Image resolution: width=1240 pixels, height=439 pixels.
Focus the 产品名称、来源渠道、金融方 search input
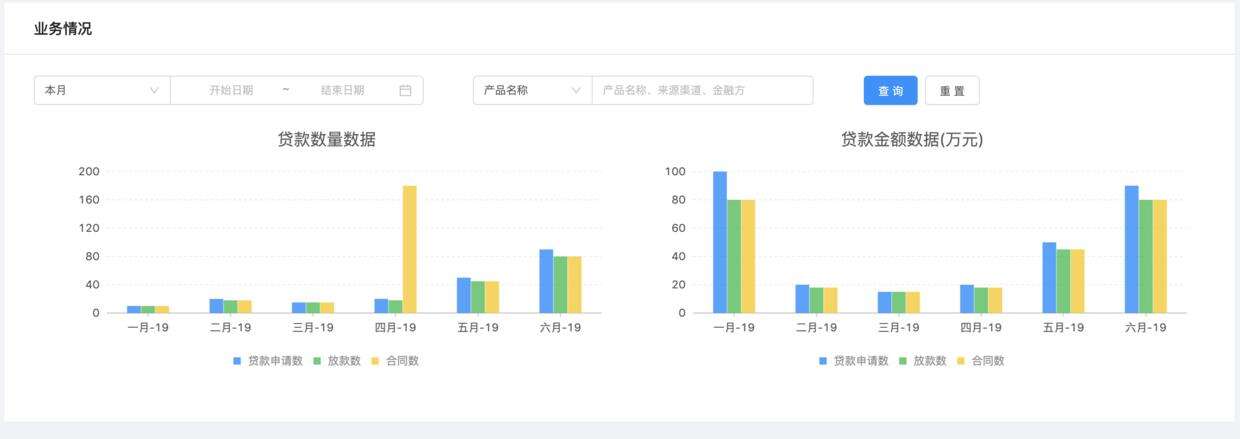click(x=702, y=90)
